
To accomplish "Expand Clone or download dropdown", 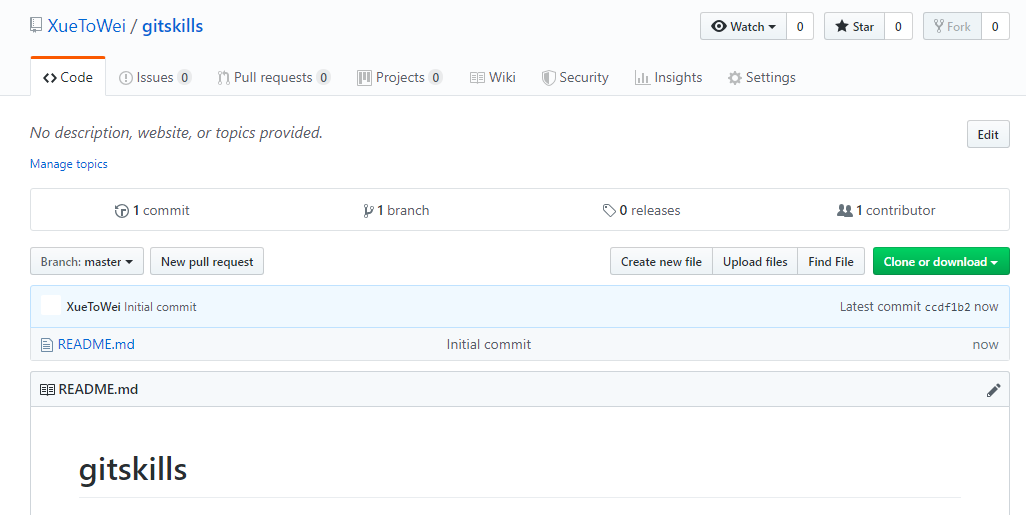I will pos(941,262).
